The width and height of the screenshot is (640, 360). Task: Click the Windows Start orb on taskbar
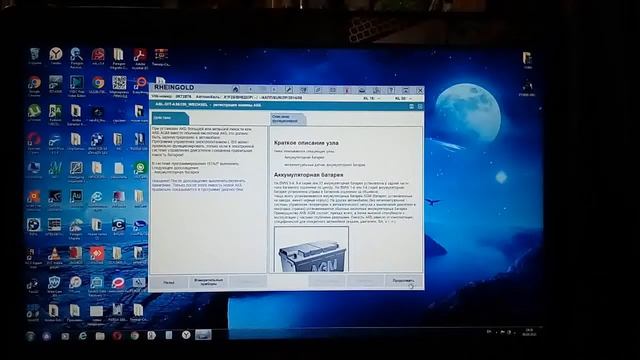pyautogui.click(x=30, y=336)
